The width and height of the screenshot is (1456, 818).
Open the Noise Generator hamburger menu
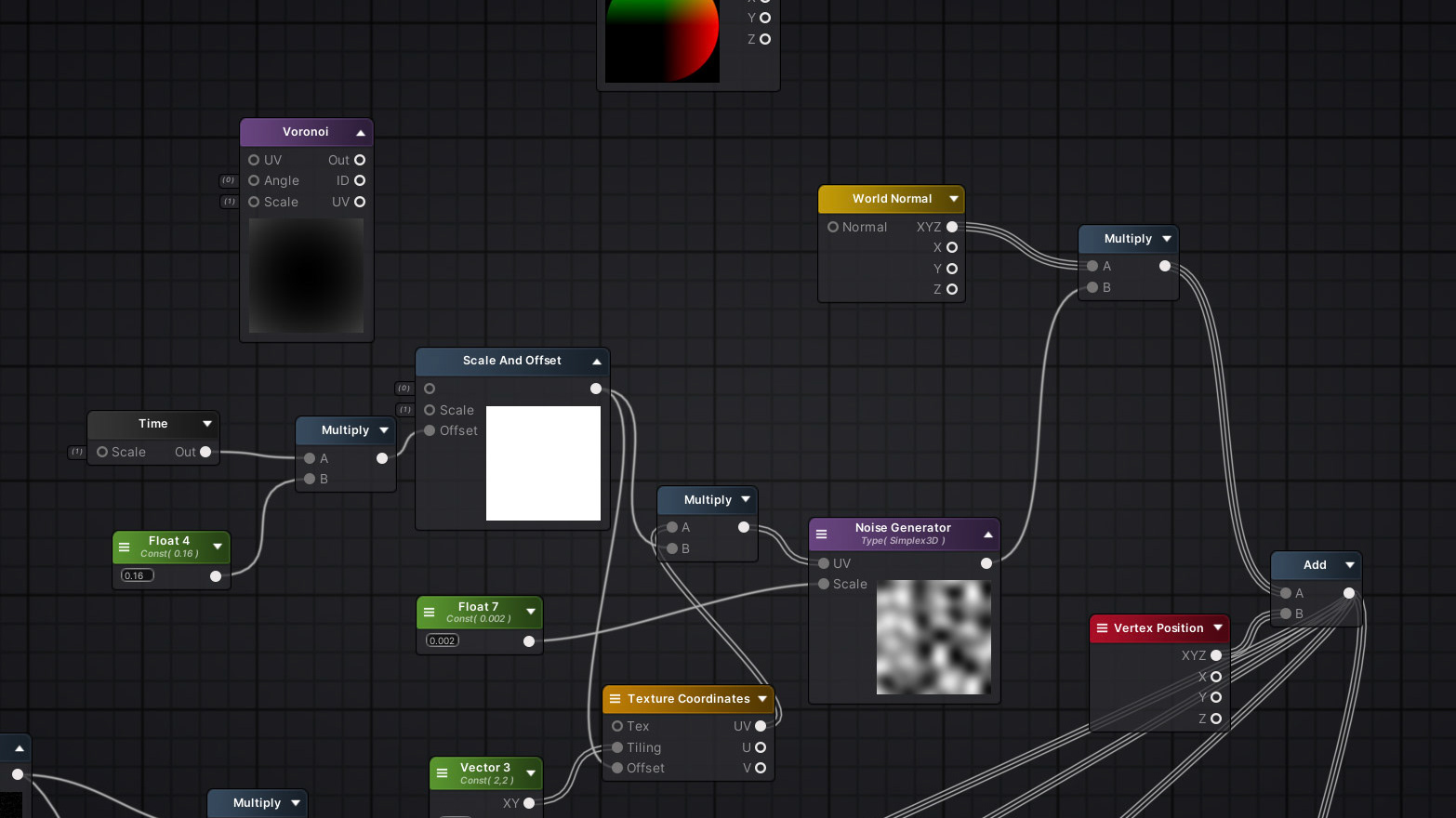821,534
